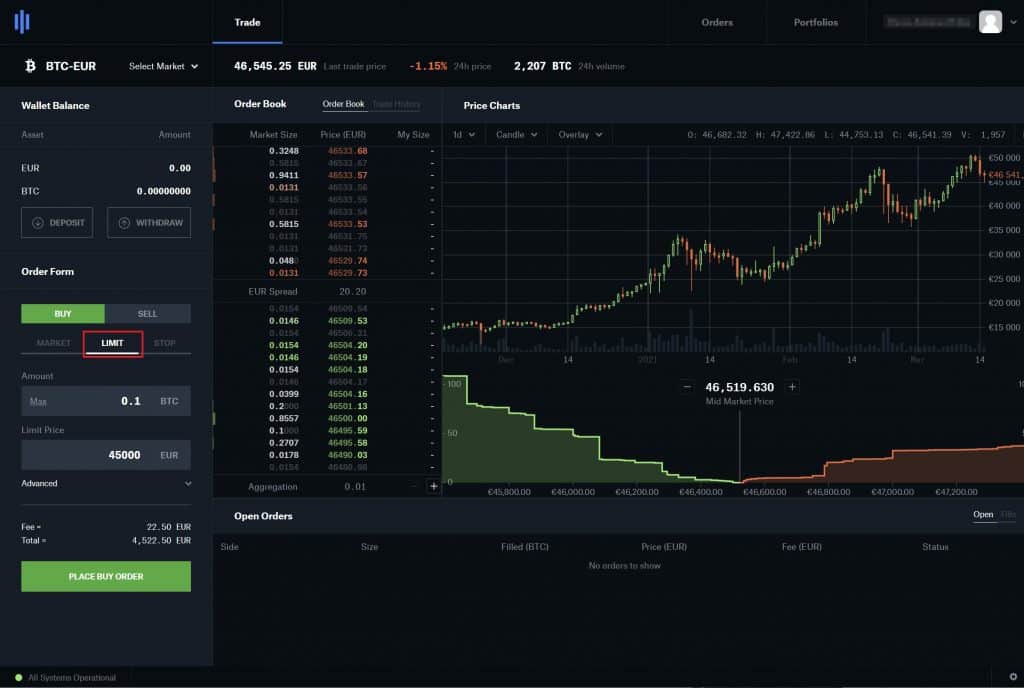Open the Portfolios page
Image resolution: width=1024 pixels, height=688 pixels.
[815, 22]
